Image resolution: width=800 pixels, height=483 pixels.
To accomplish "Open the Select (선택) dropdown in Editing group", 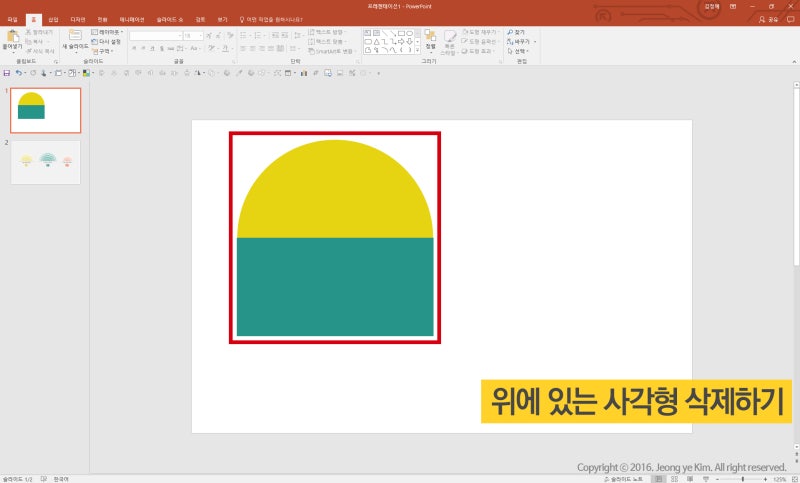I will click(x=521, y=51).
